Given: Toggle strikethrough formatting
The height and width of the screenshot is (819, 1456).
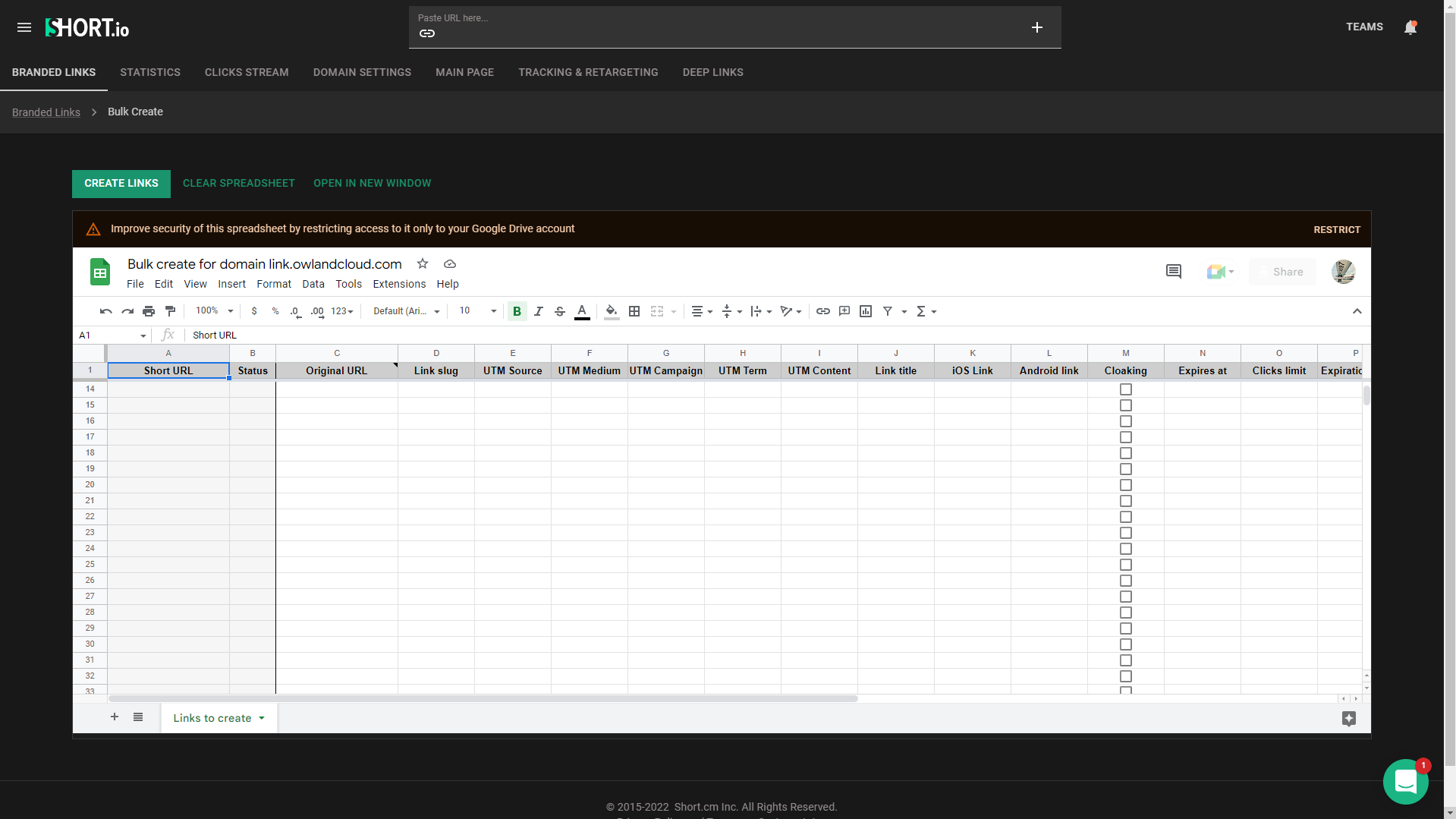Looking at the screenshot, I should pyautogui.click(x=560, y=311).
